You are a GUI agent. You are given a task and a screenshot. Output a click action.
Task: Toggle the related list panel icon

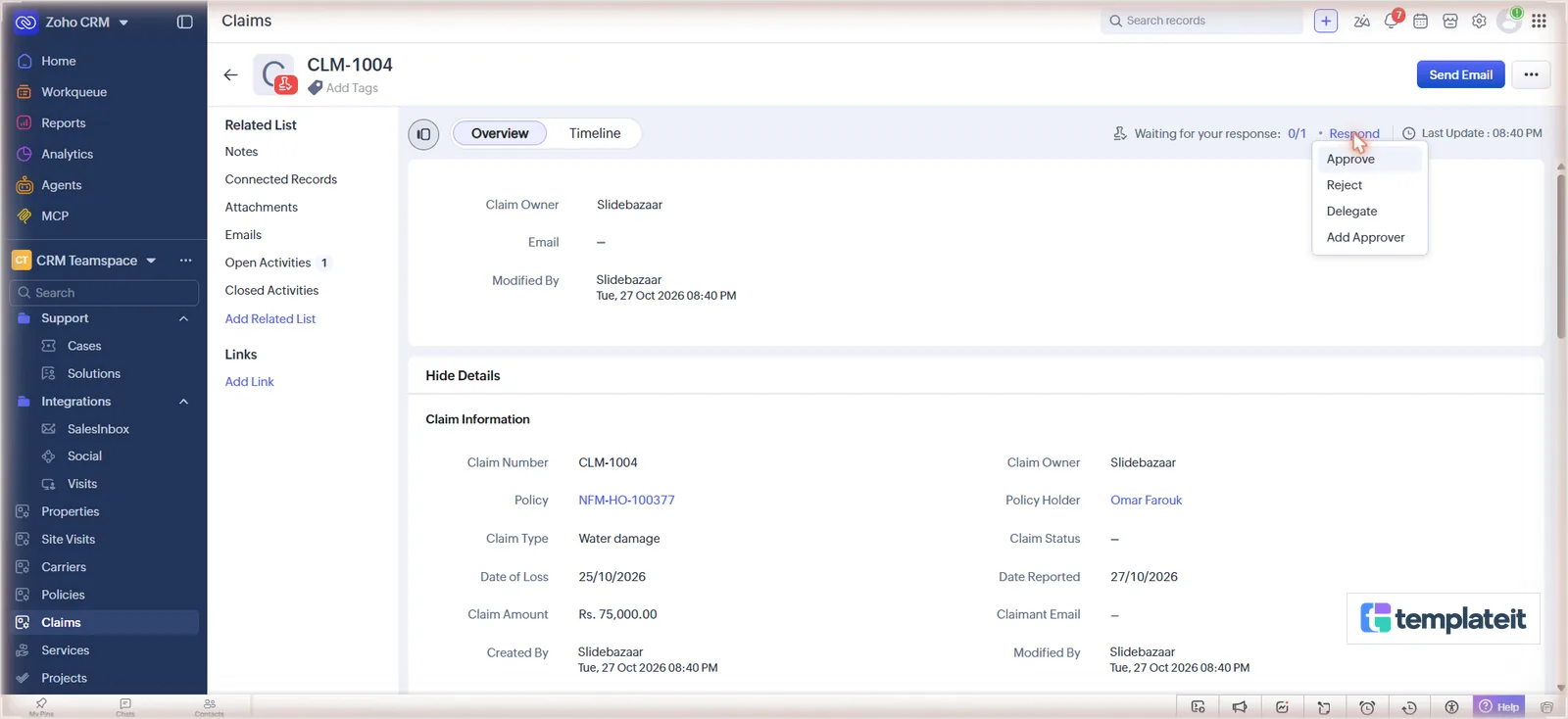423,134
